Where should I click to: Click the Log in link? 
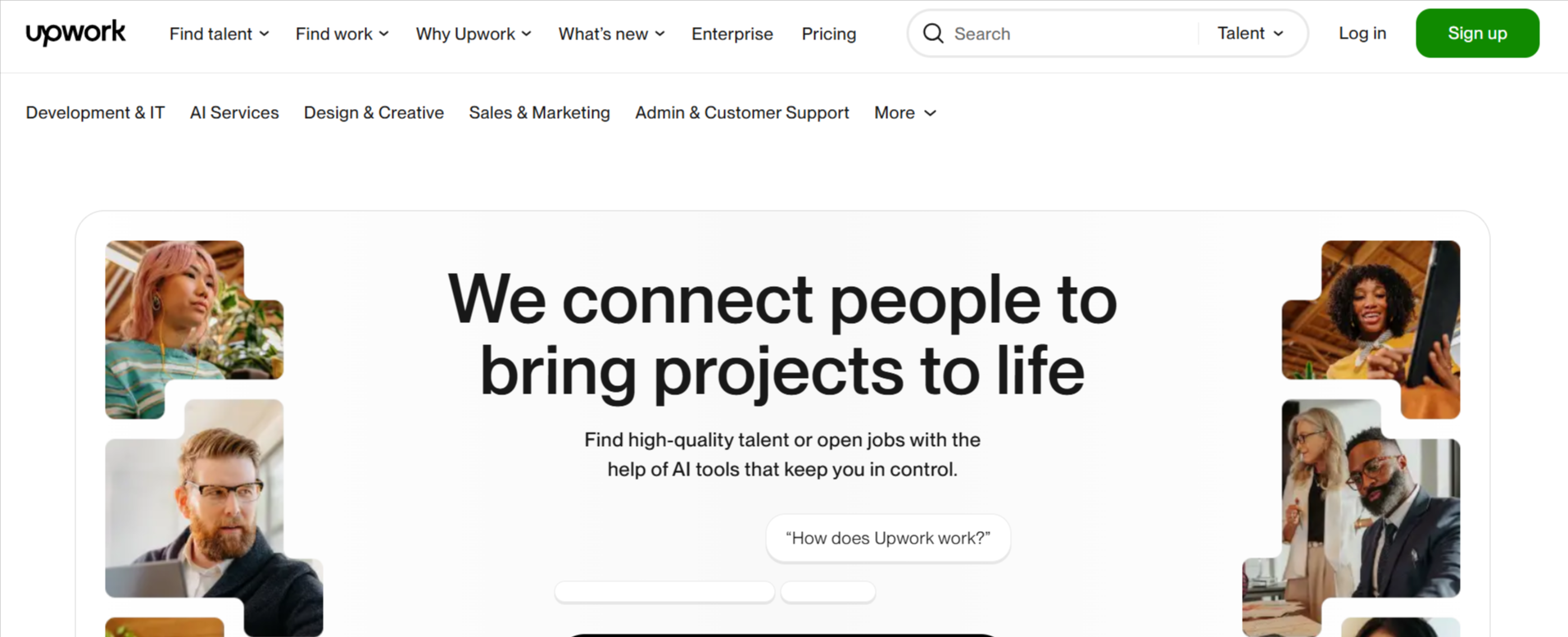coord(1362,33)
